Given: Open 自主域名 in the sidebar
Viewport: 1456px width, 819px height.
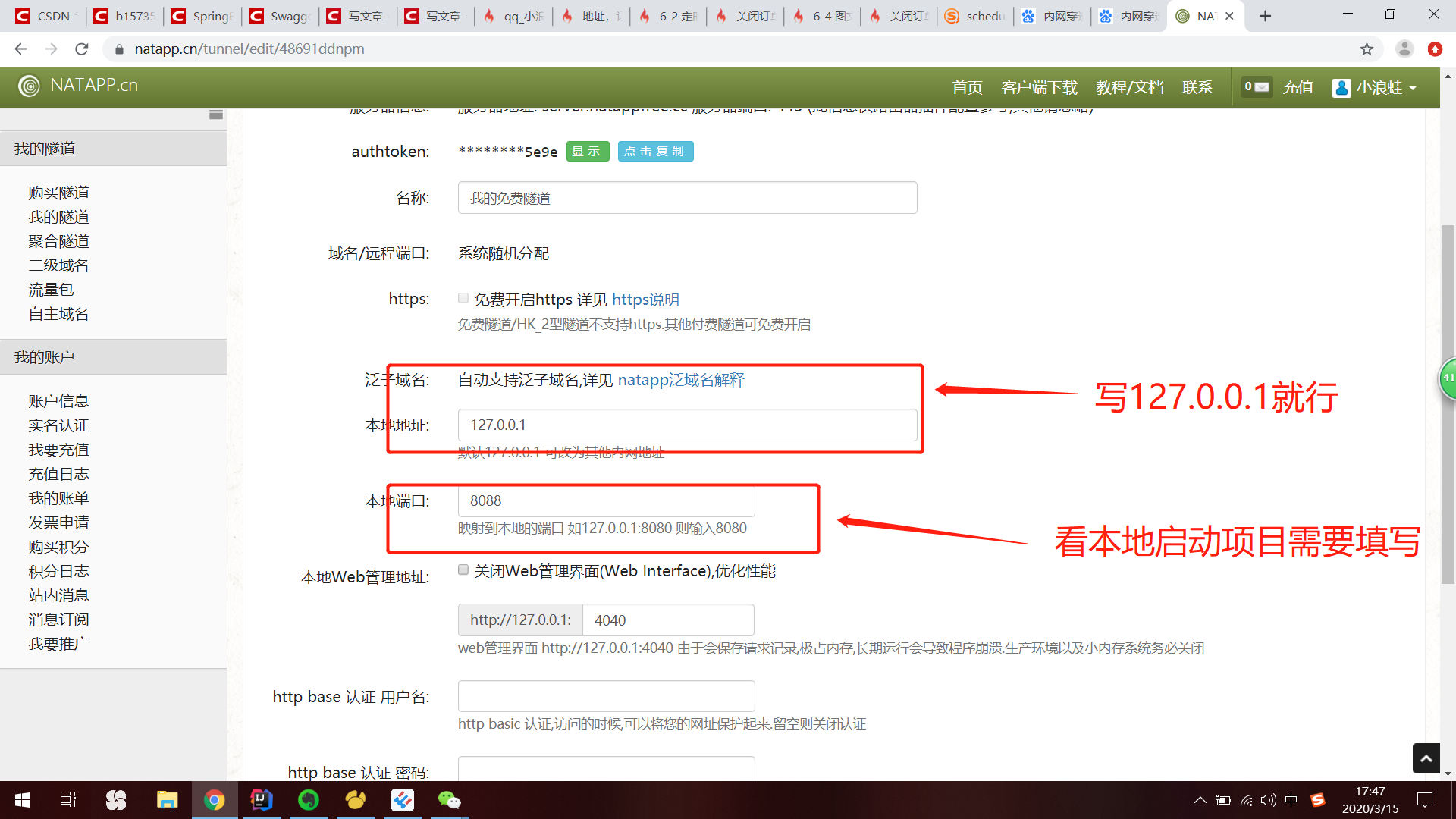Looking at the screenshot, I should [x=59, y=314].
